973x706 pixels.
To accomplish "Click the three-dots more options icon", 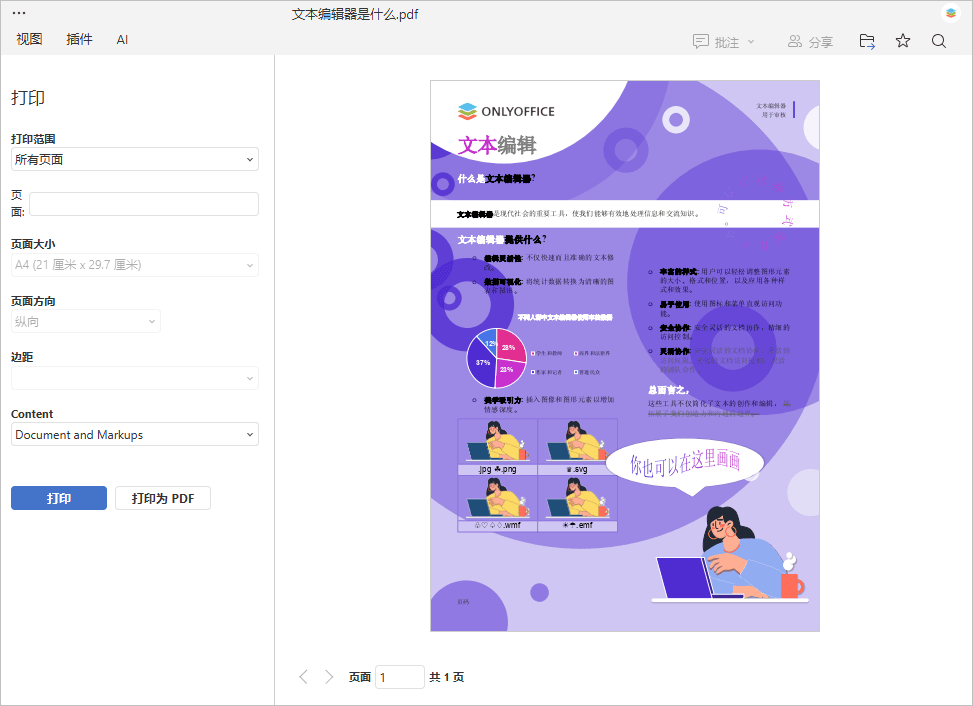I will pyautogui.click(x=19, y=13).
